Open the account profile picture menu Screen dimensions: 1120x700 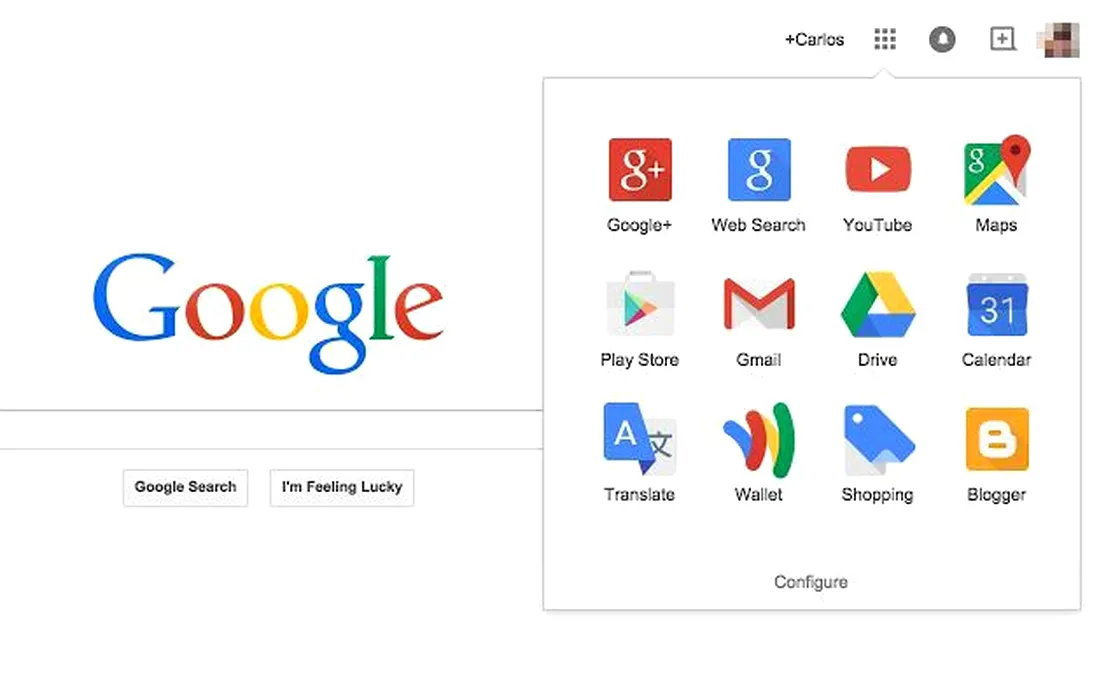[x=1058, y=39]
